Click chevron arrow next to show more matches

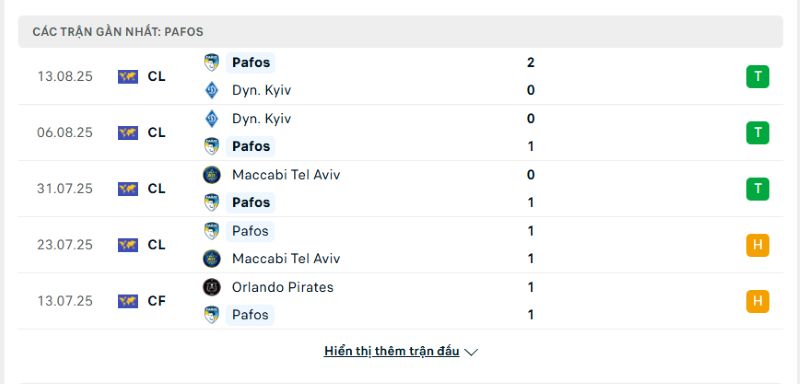click(471, 352)
